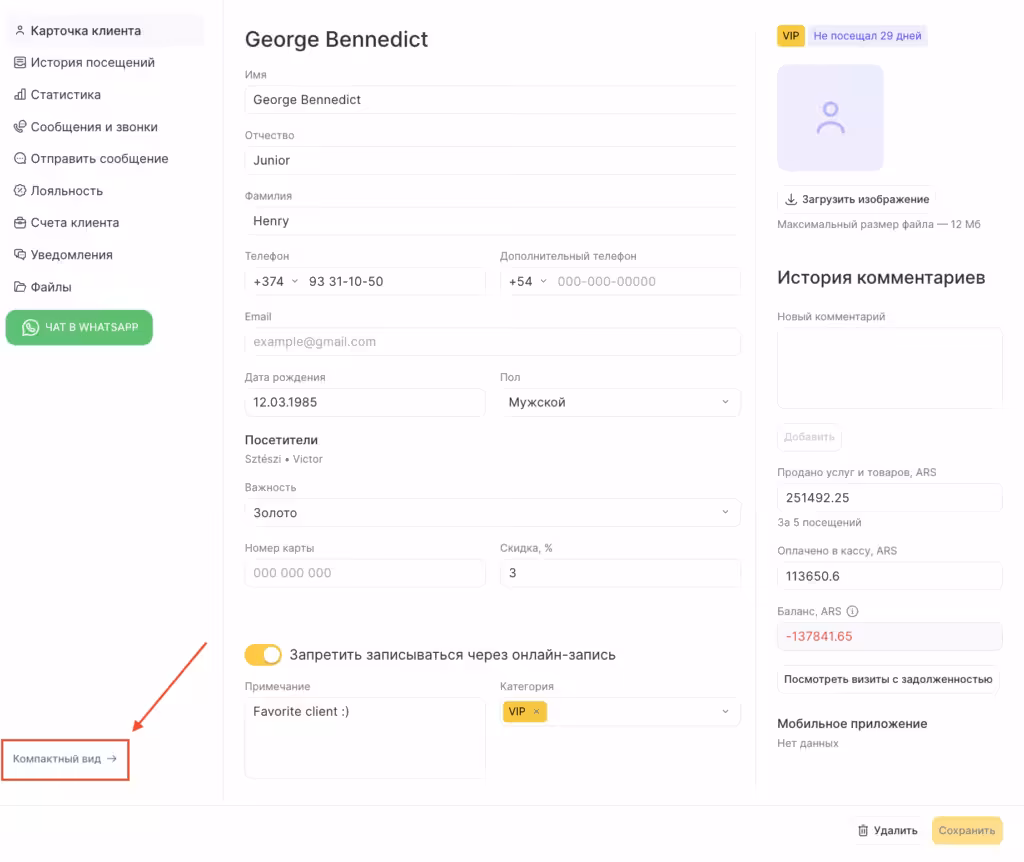Image resolution: width=1024 pixels, height=862 pixels.
Task: Open the Пол gender dropdown
Action: 620,402
